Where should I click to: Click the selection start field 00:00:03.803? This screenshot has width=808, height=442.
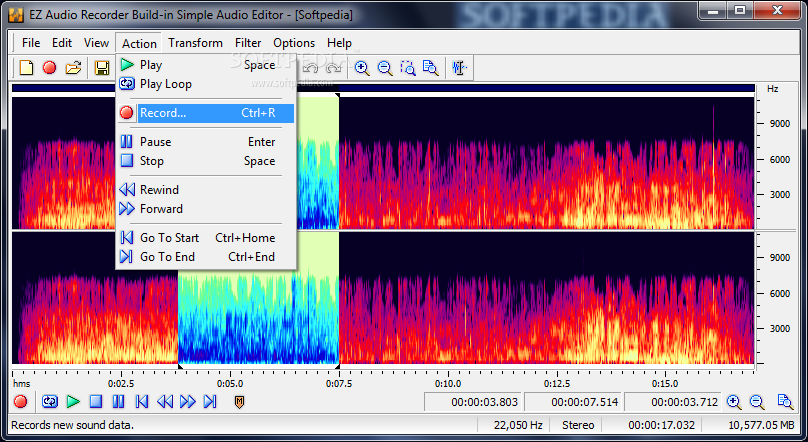coord(473,402)
